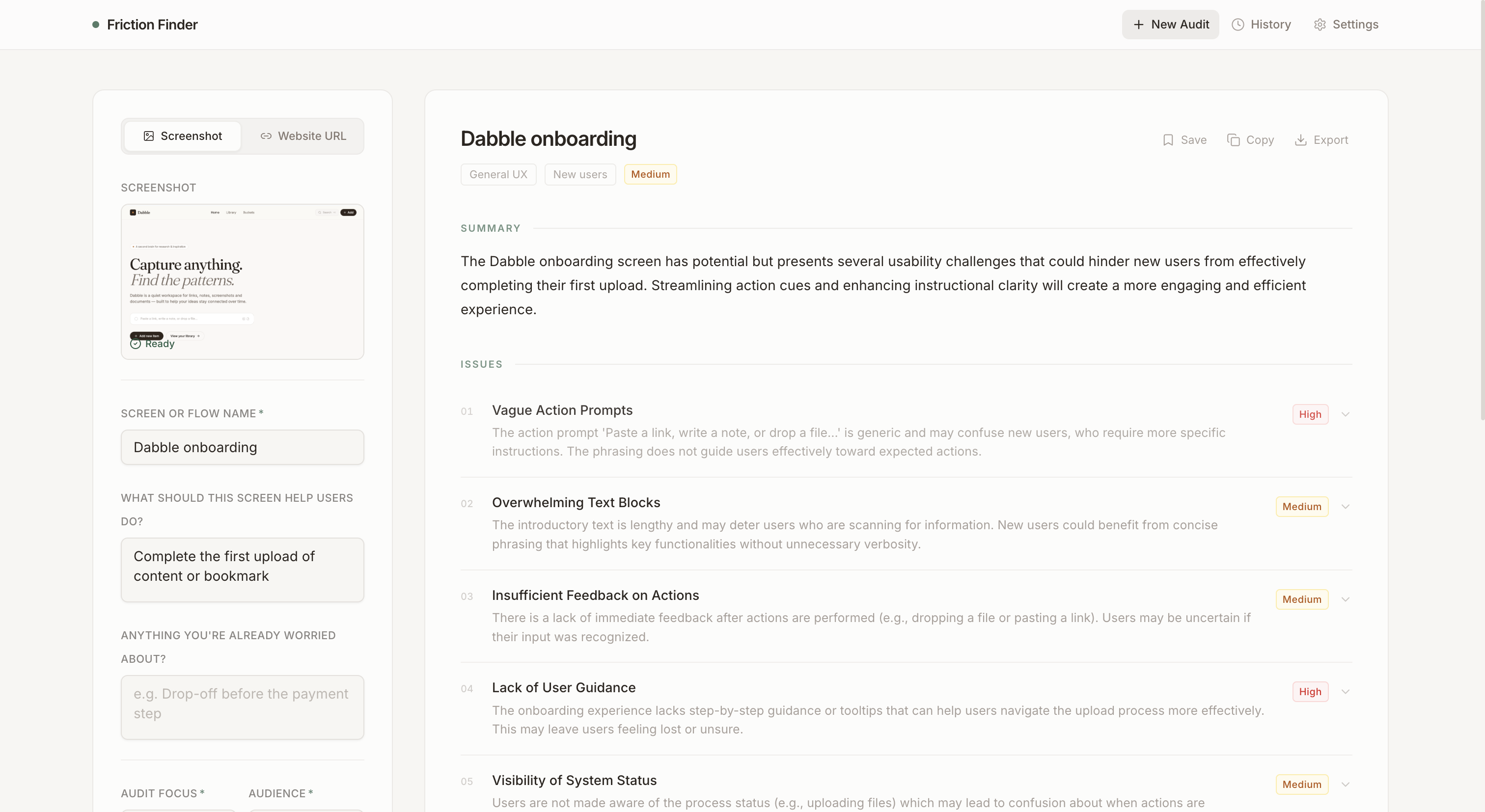Click the 'Overwhelming Text Blocks' issue title
Viewport: 1485px width, 812px height.
click(x=576, y=503)
